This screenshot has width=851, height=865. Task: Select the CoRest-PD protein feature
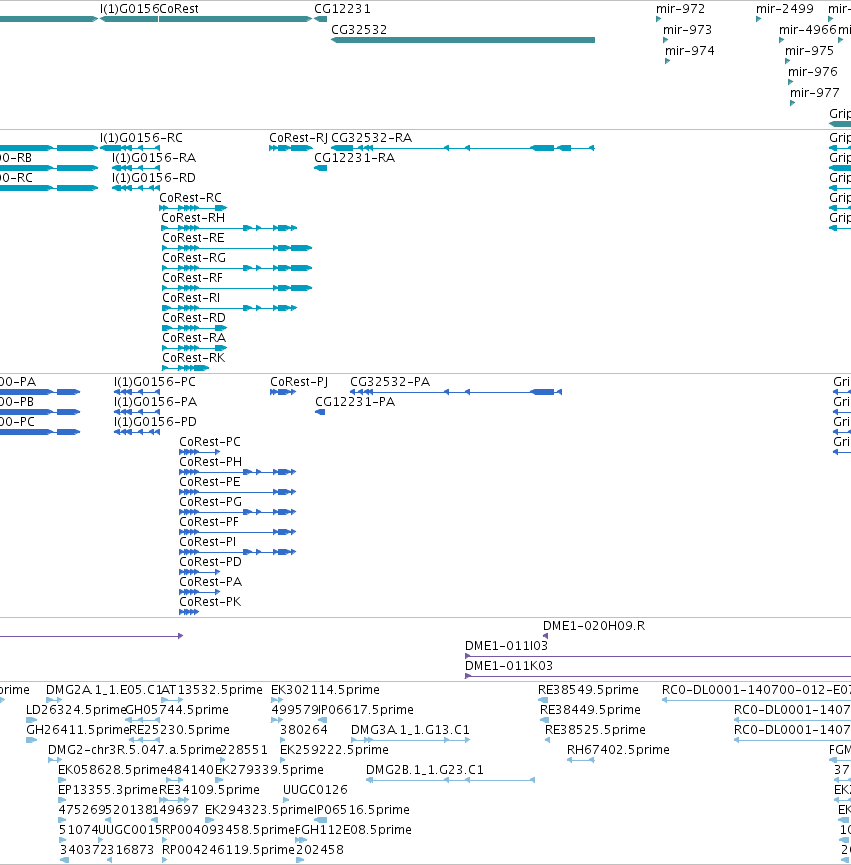[x=200, y=572]
